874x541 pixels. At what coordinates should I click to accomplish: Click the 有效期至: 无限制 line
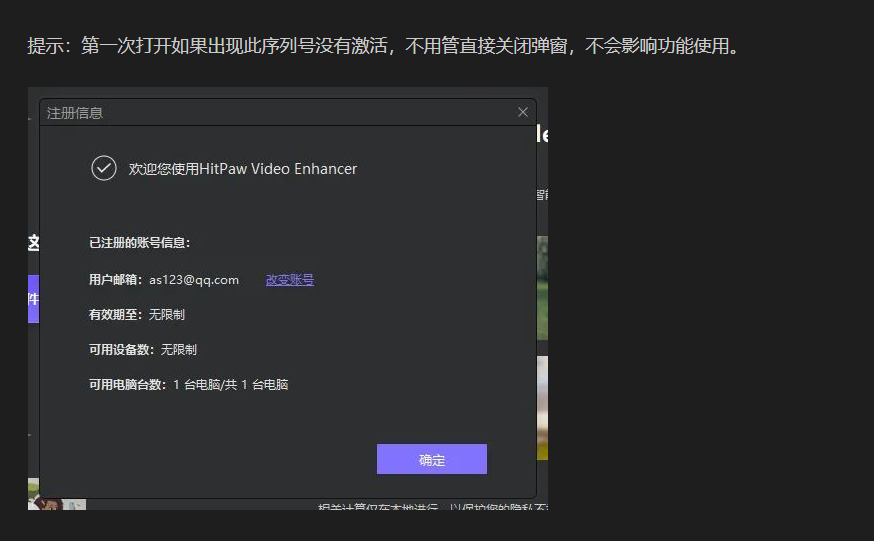click(x=137, y=314)
